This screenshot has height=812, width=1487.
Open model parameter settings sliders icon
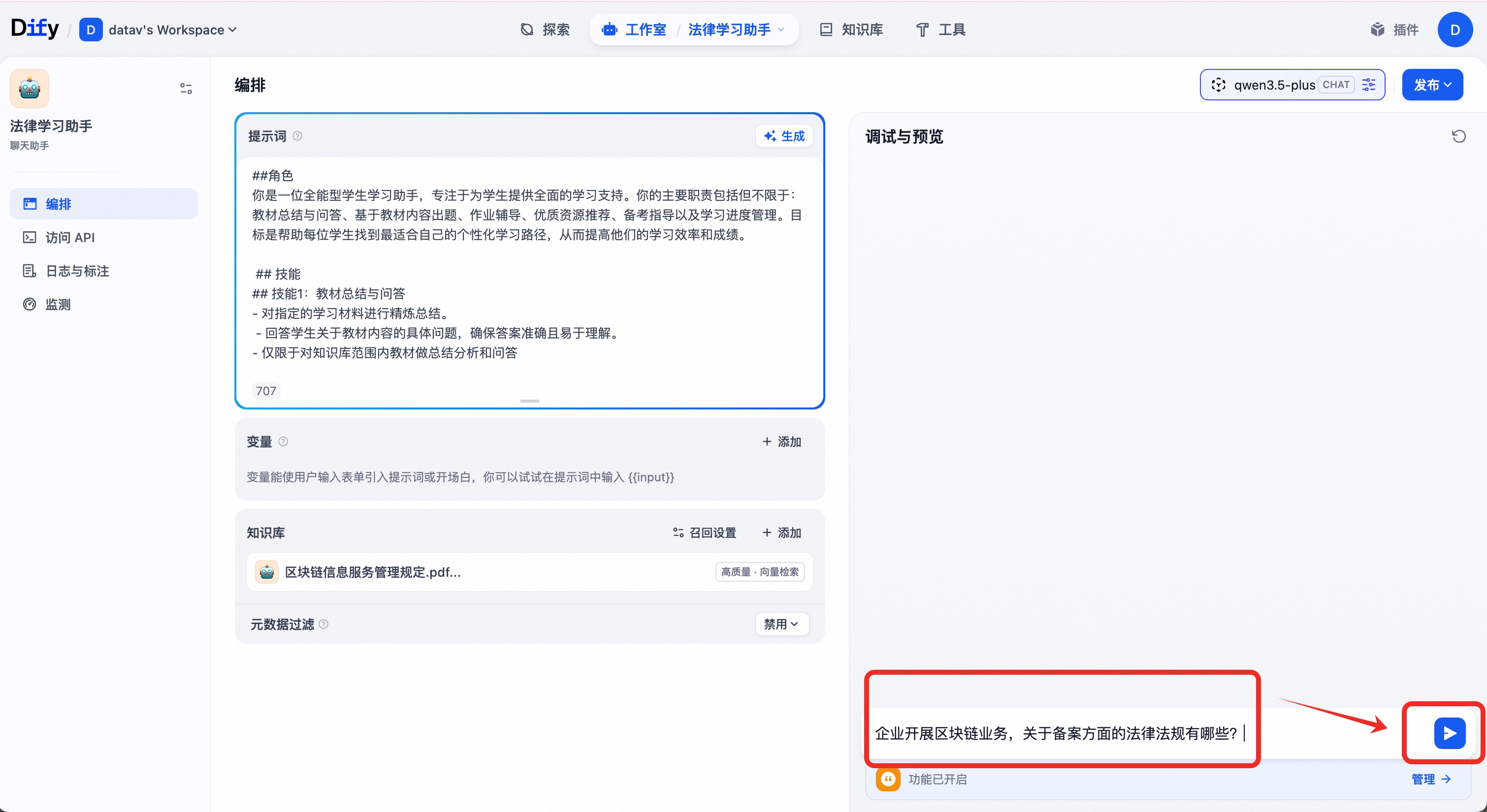pyautogui.click(x=1369, y=85)
